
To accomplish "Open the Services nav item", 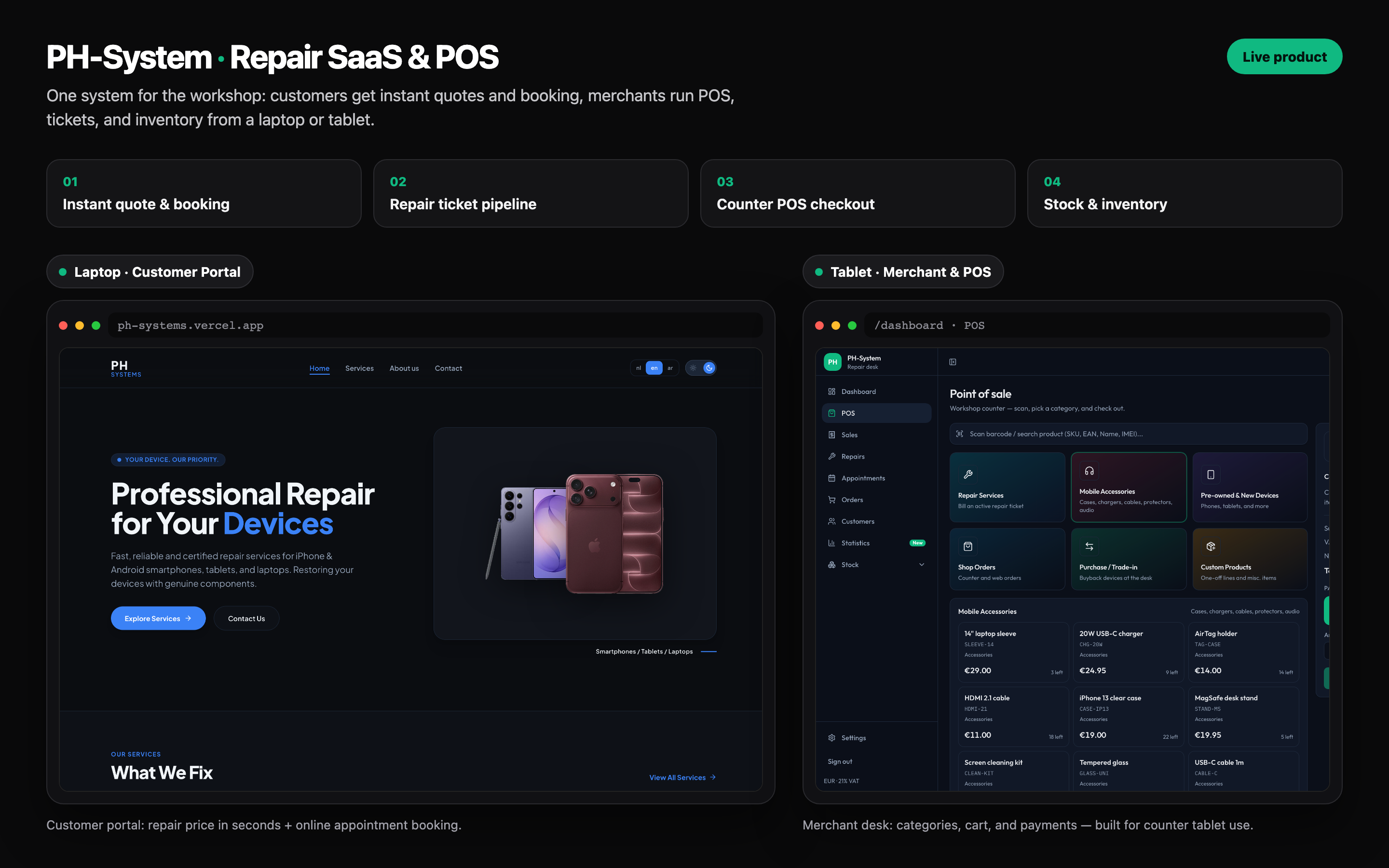I will (x=359, y=368).
